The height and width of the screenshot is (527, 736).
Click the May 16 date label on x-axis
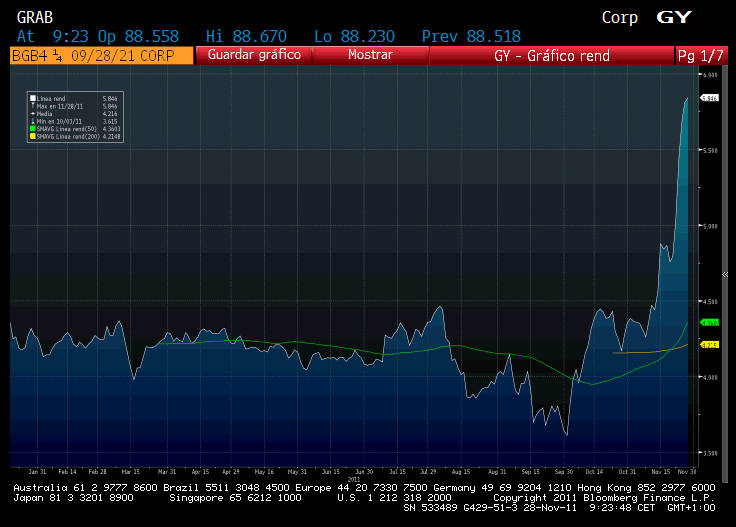click(x=264, y=472)
